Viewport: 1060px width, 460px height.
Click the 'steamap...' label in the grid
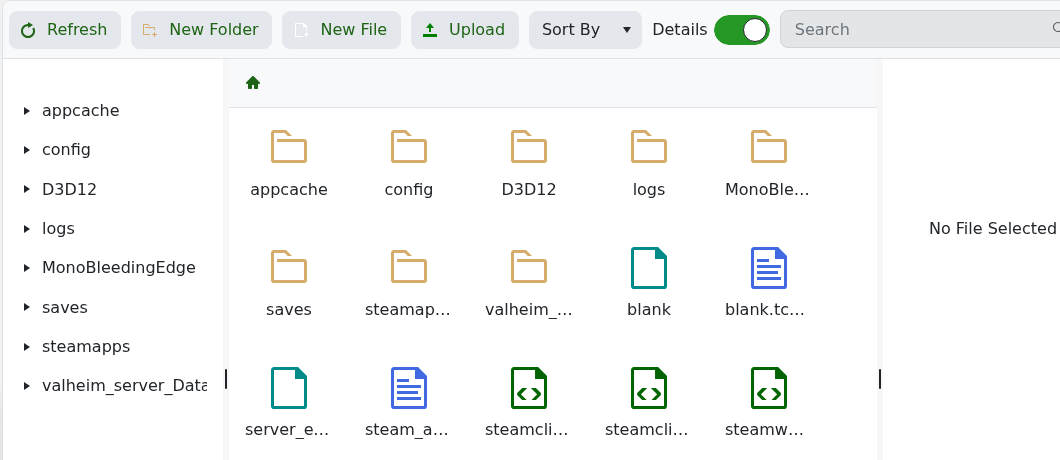tap(408, 310)
